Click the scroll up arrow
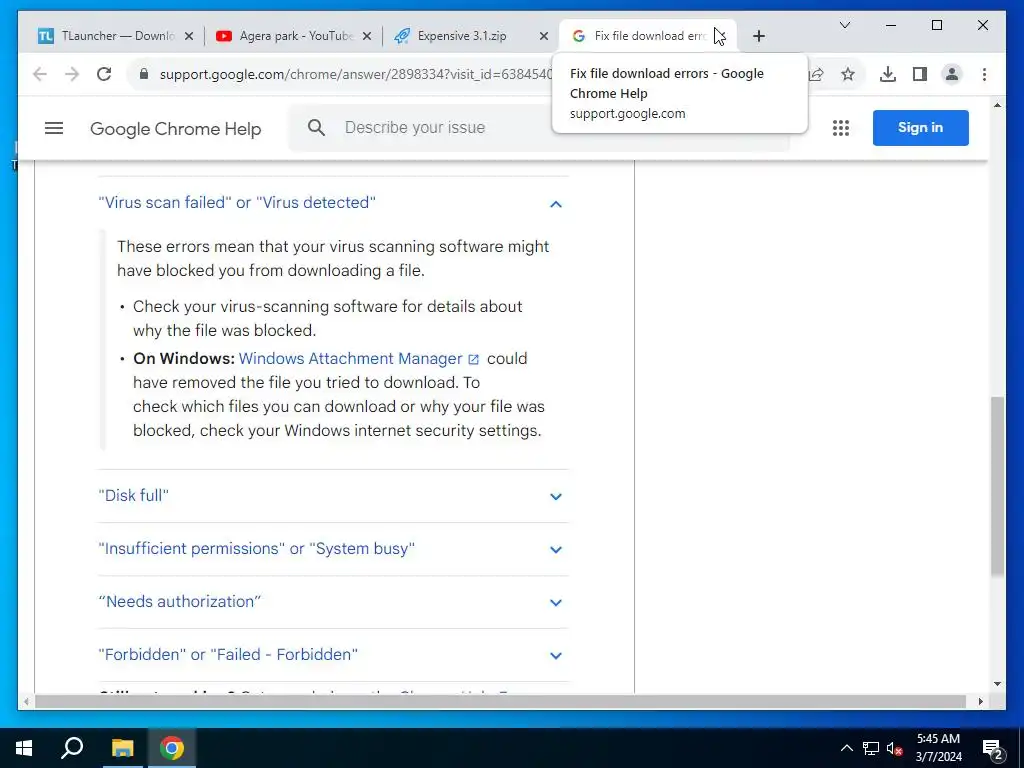The height and width of the screenshot is (768, 1024). click(x=997, y=105)
